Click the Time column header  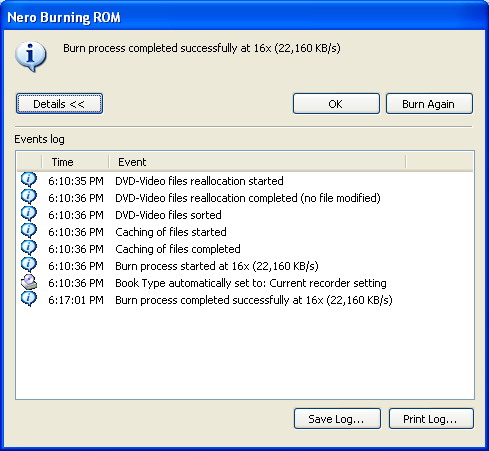click(x=75, y=162)
